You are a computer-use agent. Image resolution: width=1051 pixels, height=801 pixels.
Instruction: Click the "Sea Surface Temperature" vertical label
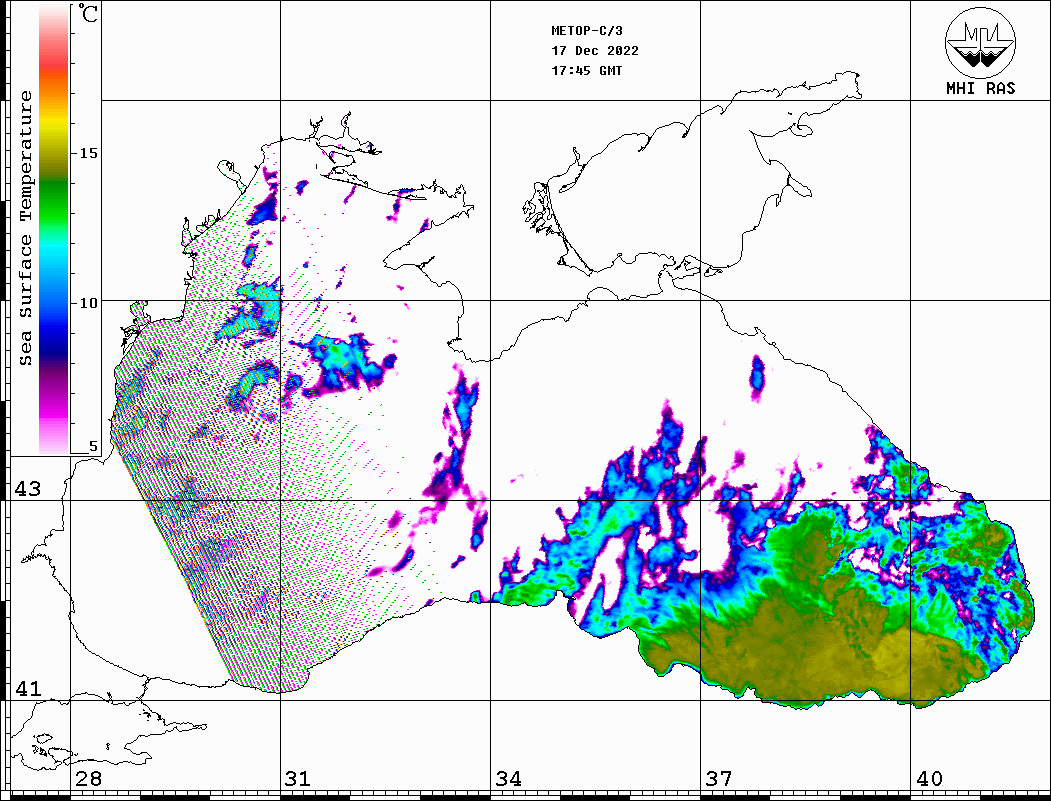[25, 229]
